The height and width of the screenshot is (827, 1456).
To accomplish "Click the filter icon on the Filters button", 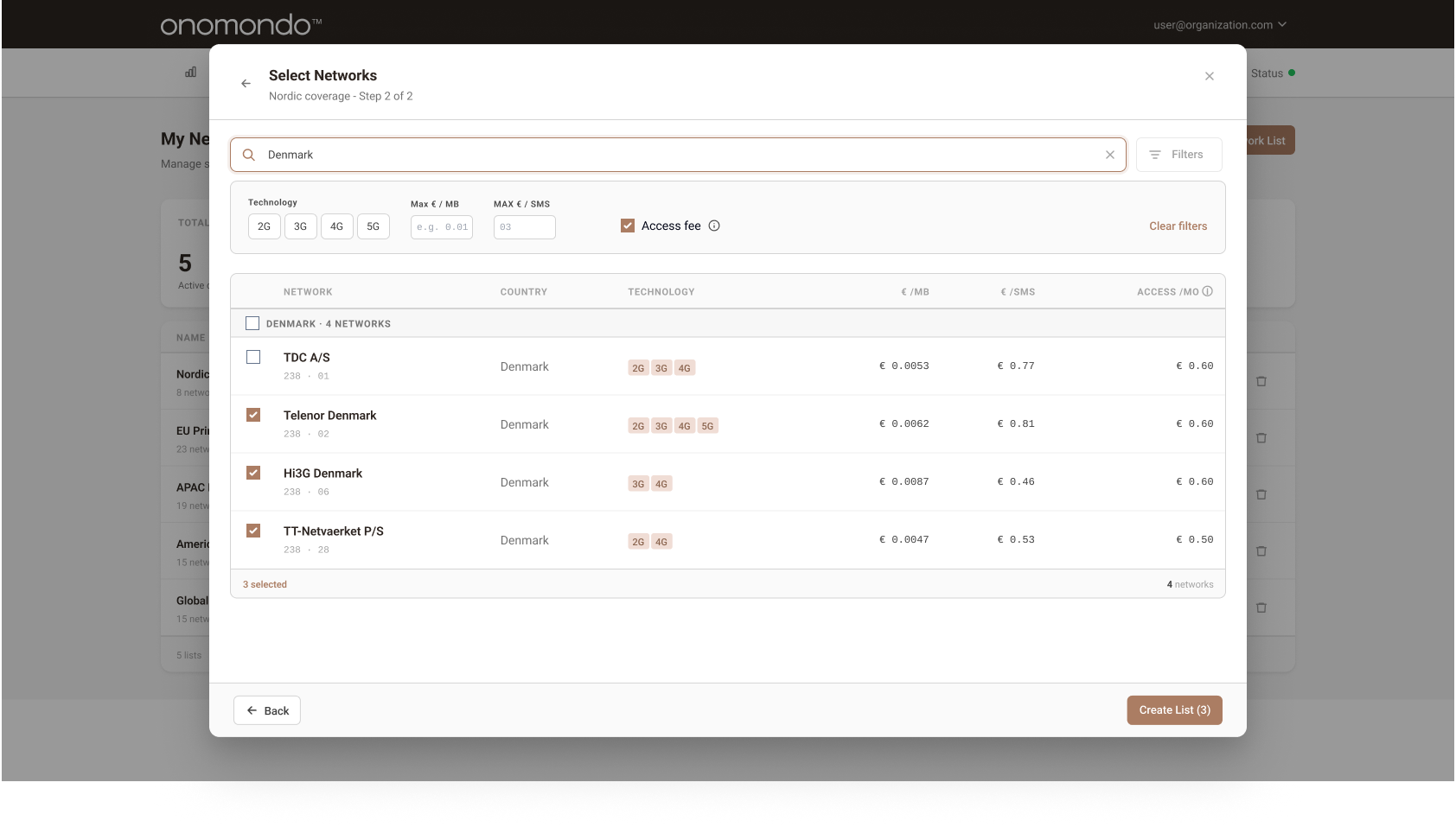I will (x=1156, y=154).
